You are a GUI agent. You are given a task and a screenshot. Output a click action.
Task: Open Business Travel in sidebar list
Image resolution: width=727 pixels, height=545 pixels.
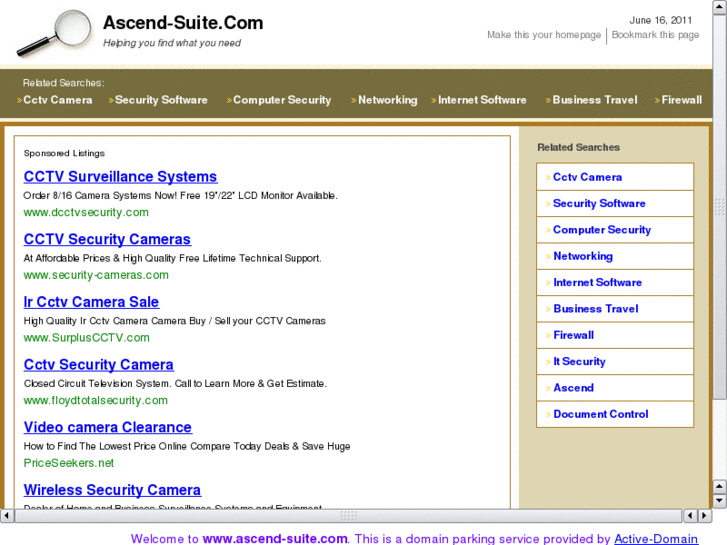(596, 309)
